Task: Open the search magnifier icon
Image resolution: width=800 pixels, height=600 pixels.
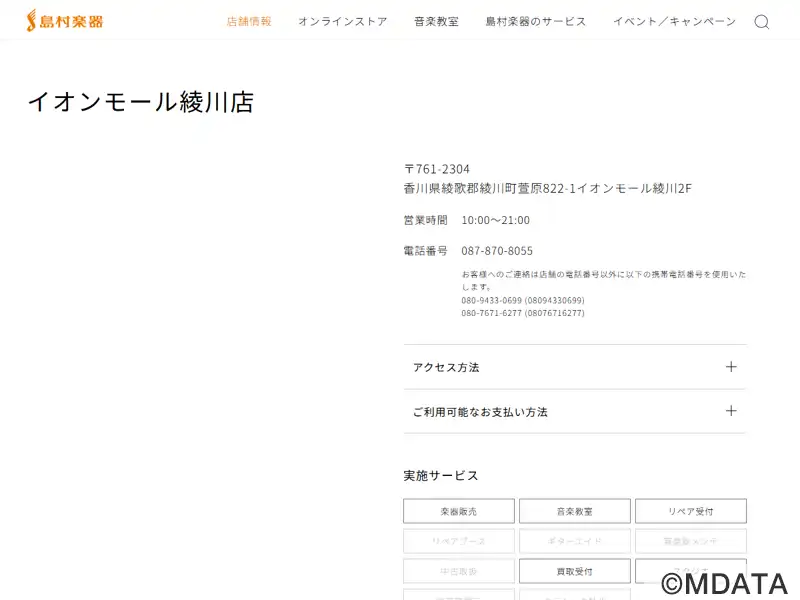Action: 762,22
